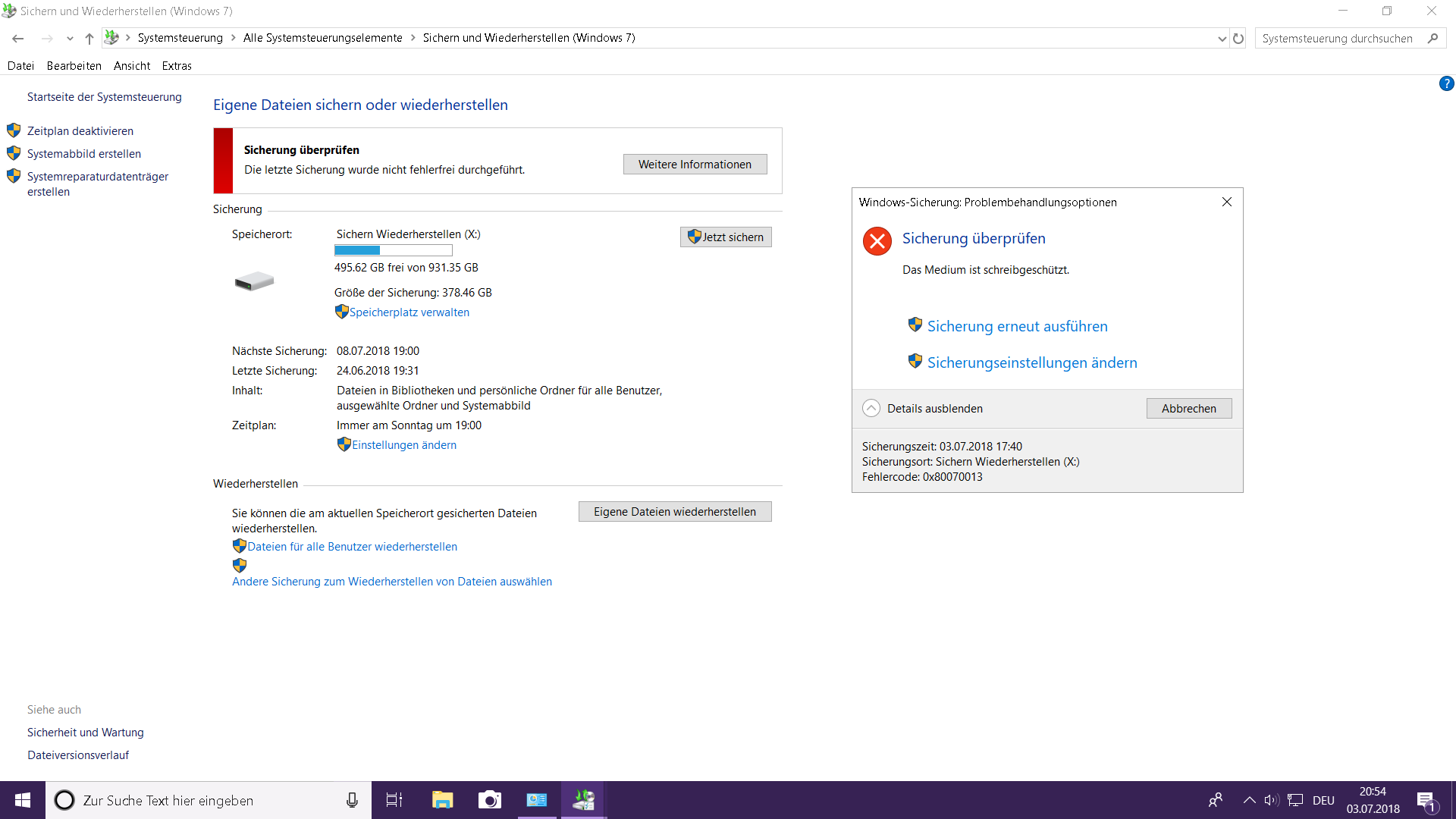Image resolution: width=1456 pixels, height=819 pixels.
Task: Click the back navigation arrow
Action: click(x=17, y=38)
